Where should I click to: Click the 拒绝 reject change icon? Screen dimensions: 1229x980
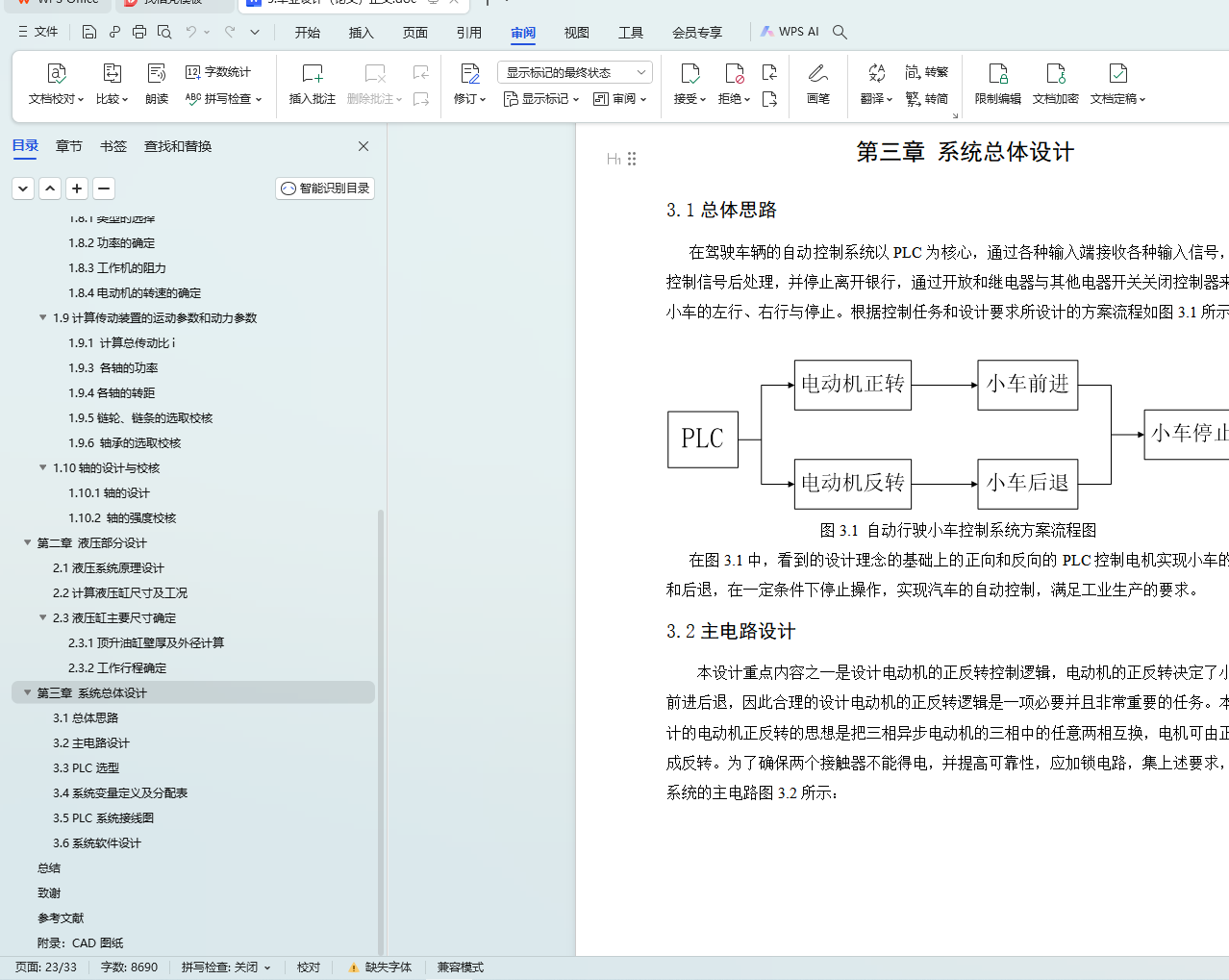pyautogui.click(x=734, y=74)
